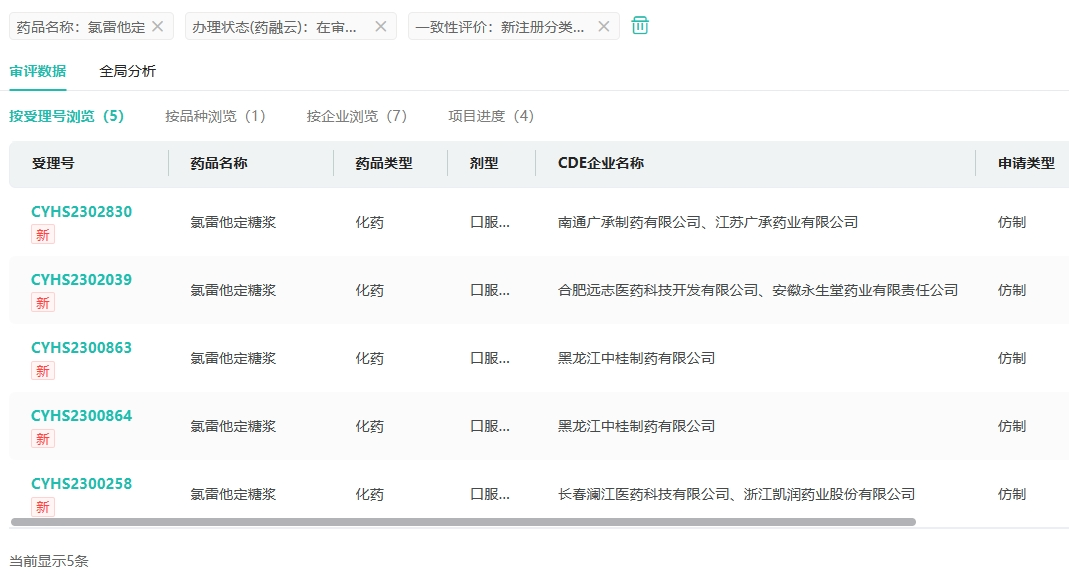Click the 受理号 column header

click(53, 163)
